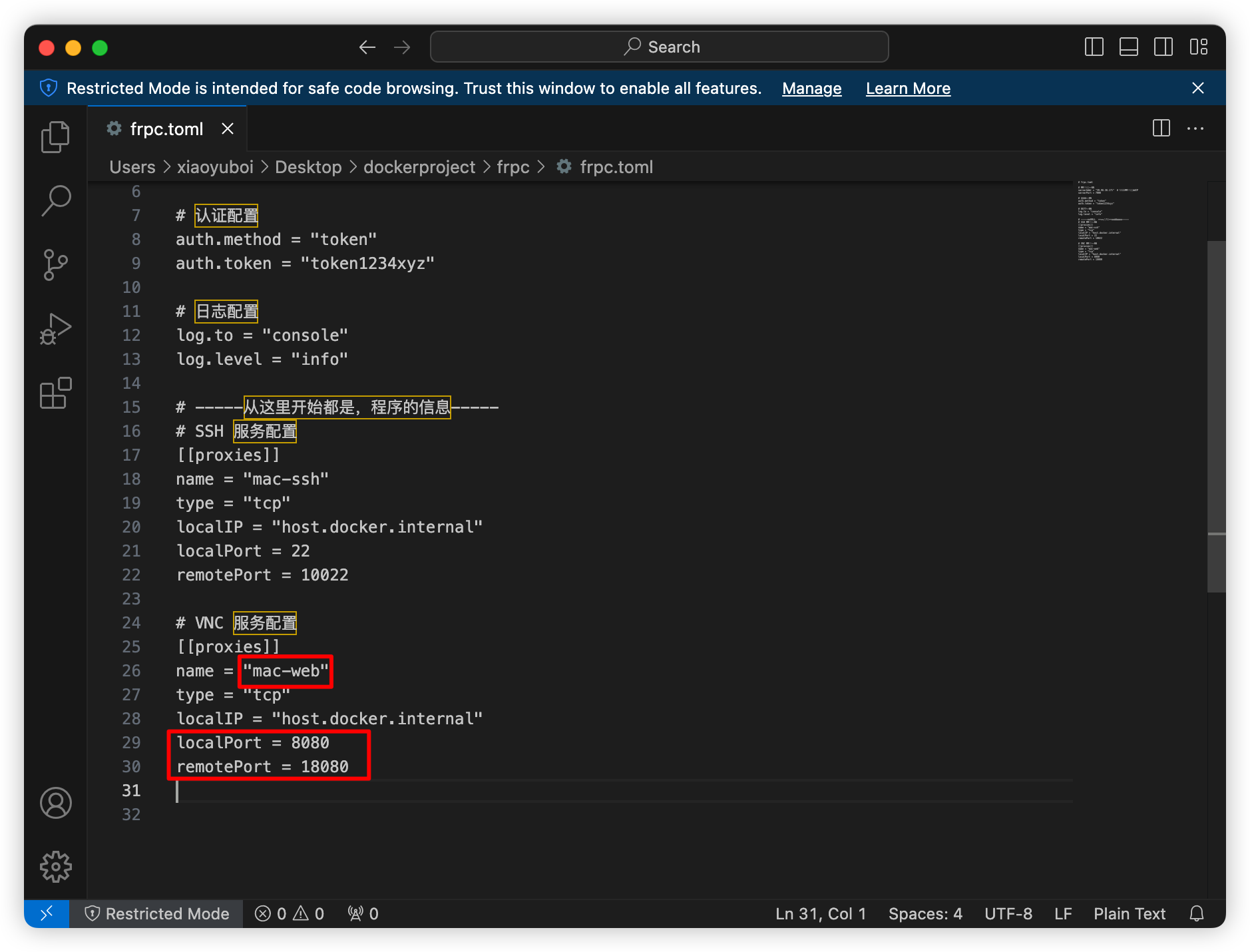Open the UTF-8 encoding selector

point(1008,913)
